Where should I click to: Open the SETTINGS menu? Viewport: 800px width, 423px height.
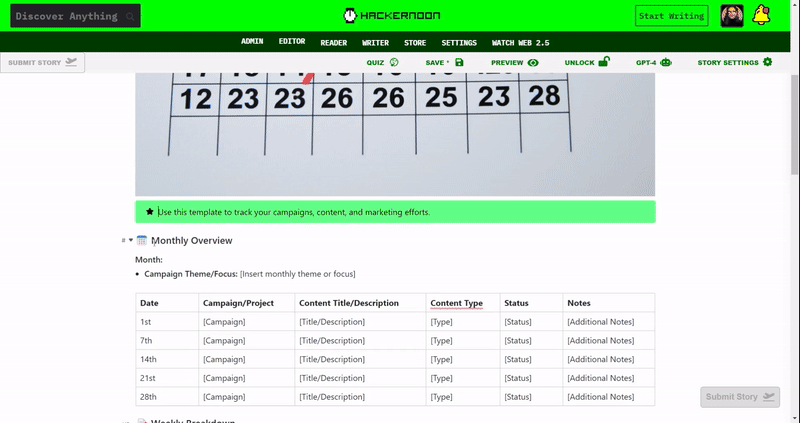459,43
